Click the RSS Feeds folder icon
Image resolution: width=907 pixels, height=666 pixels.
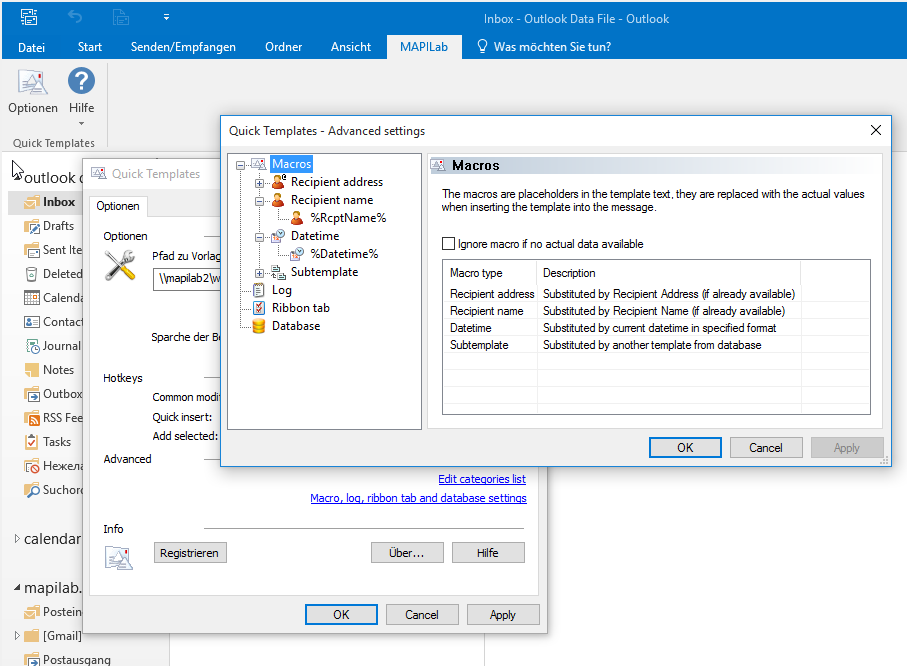click(x=32, y=418)
